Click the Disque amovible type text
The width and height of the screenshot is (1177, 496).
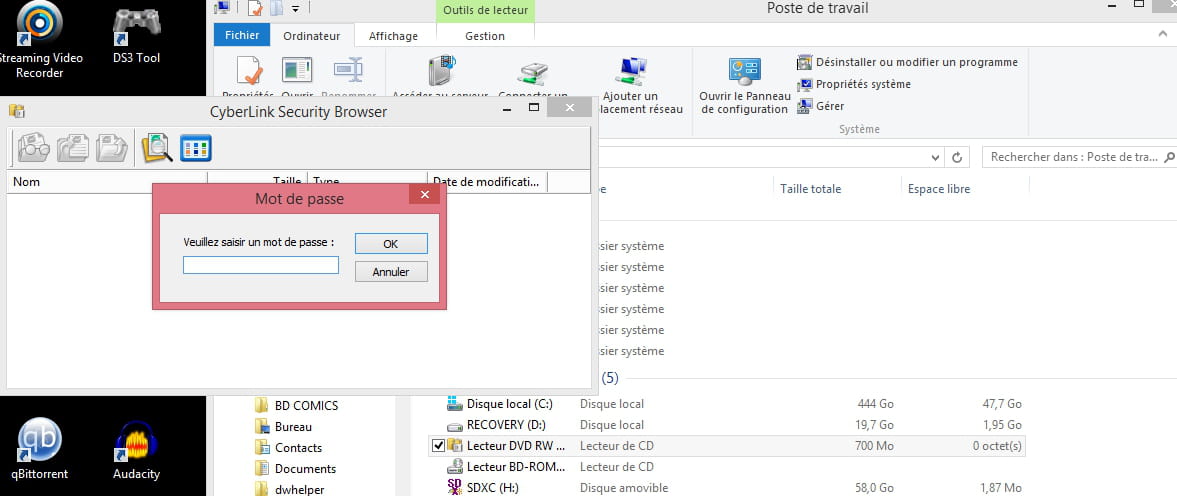click(624, 488)
